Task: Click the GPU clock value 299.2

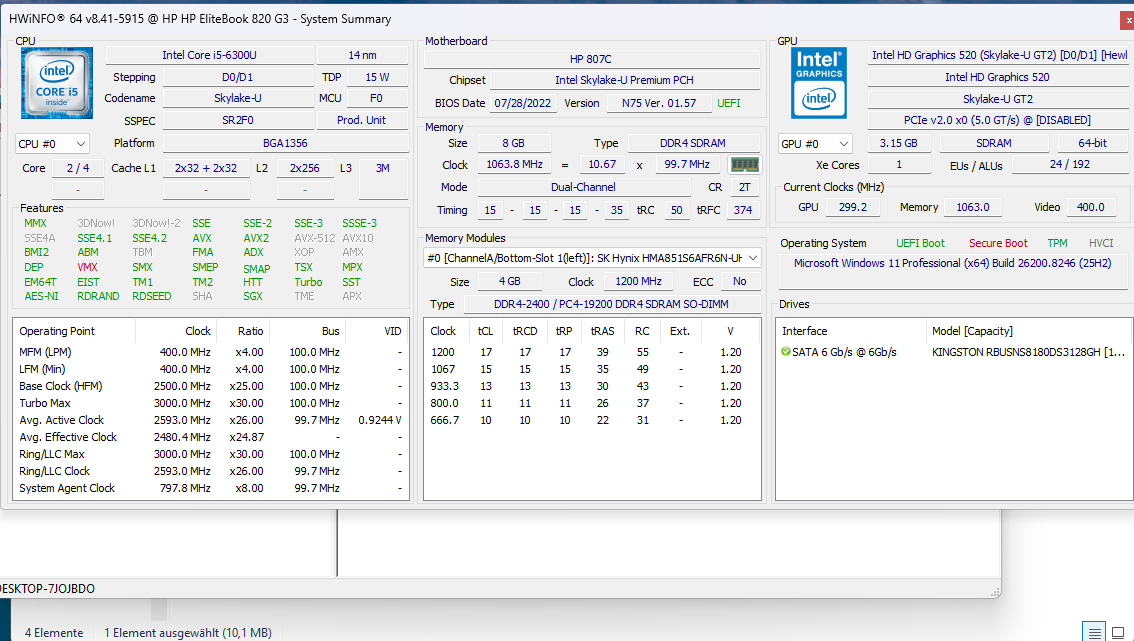Action: tap(853, 208)
